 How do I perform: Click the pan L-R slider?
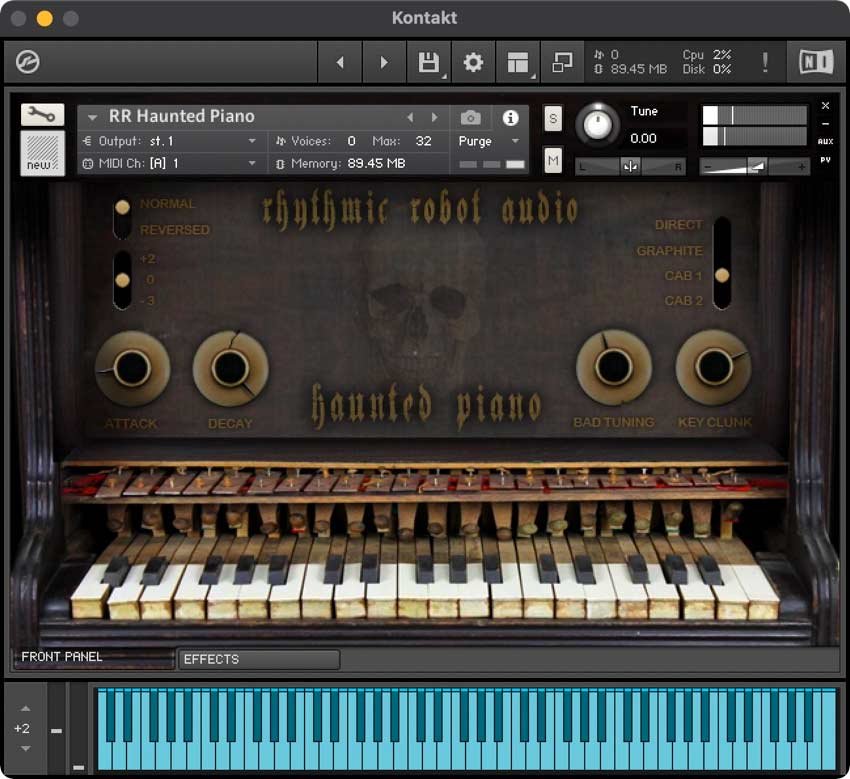pyautogui.click(x=630, y=167)
